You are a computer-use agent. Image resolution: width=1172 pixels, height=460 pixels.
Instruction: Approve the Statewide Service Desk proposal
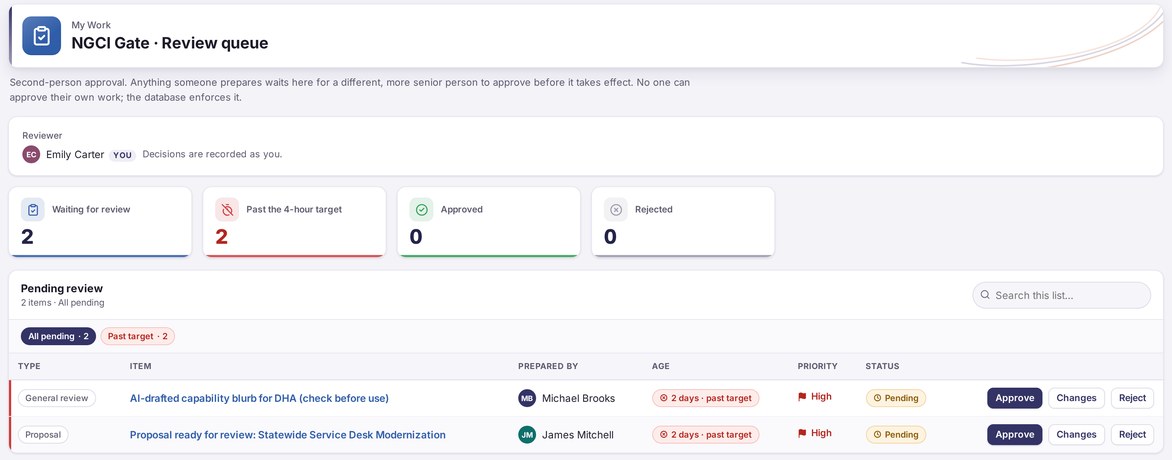pos(1014,435)
